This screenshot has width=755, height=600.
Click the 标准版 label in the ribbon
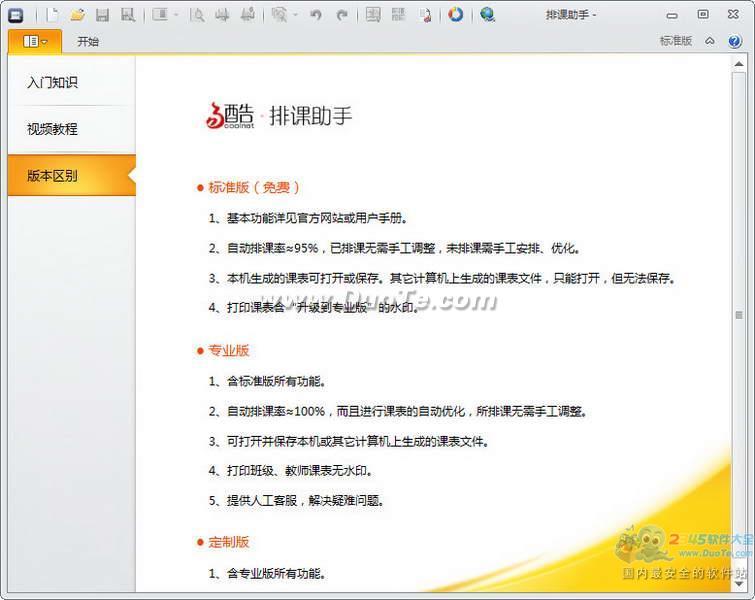(x=676, y=41)
